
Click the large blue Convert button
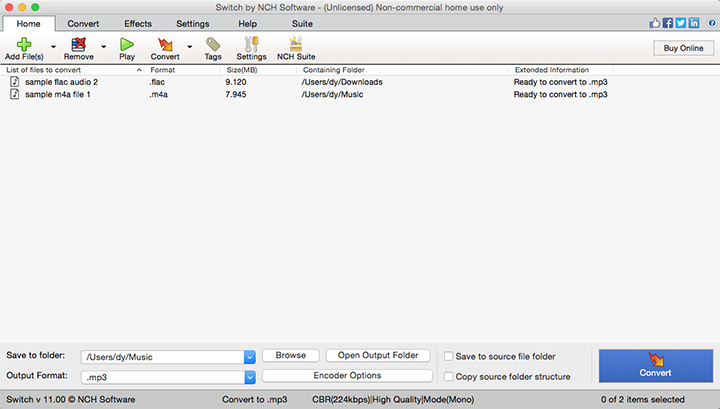click(656, 366)
